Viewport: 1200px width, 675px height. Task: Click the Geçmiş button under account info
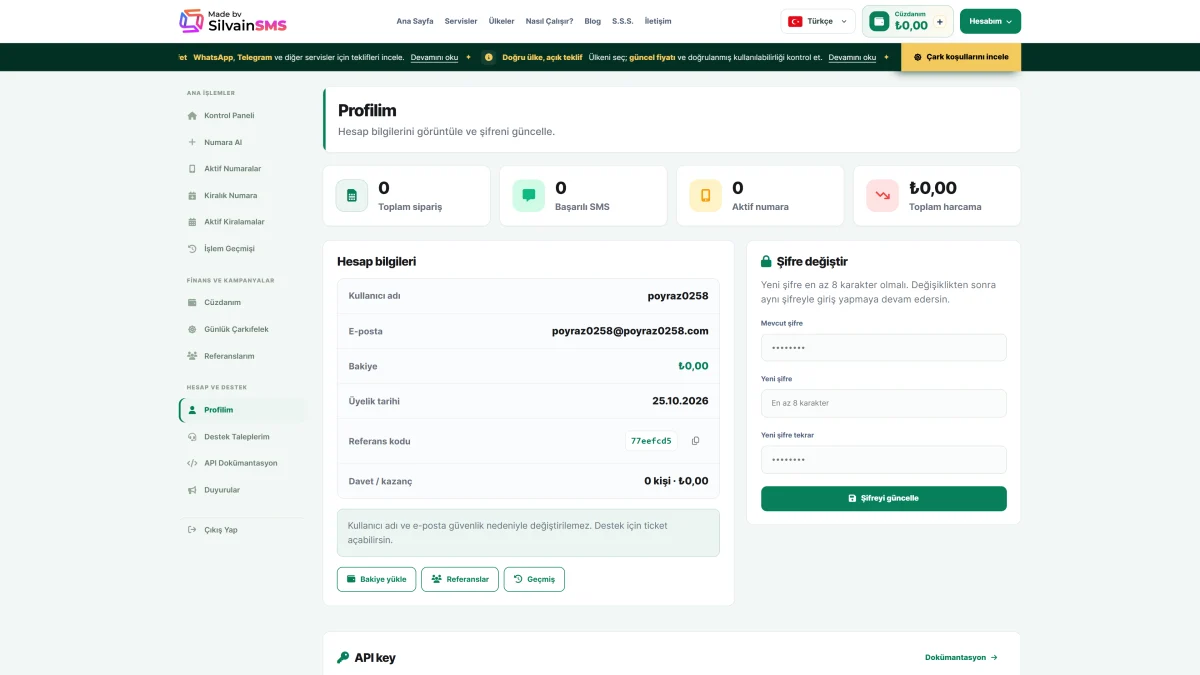(x=534, y=579)
